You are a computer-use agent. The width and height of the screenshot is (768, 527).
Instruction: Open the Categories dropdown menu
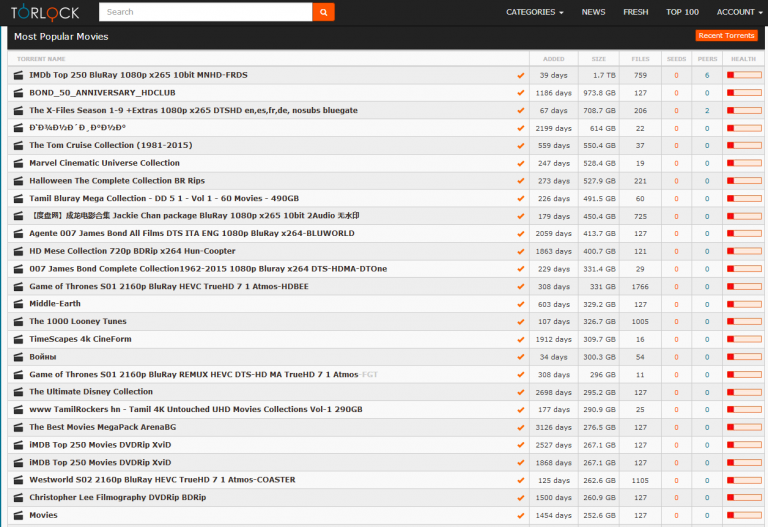(x=534, y=12)
